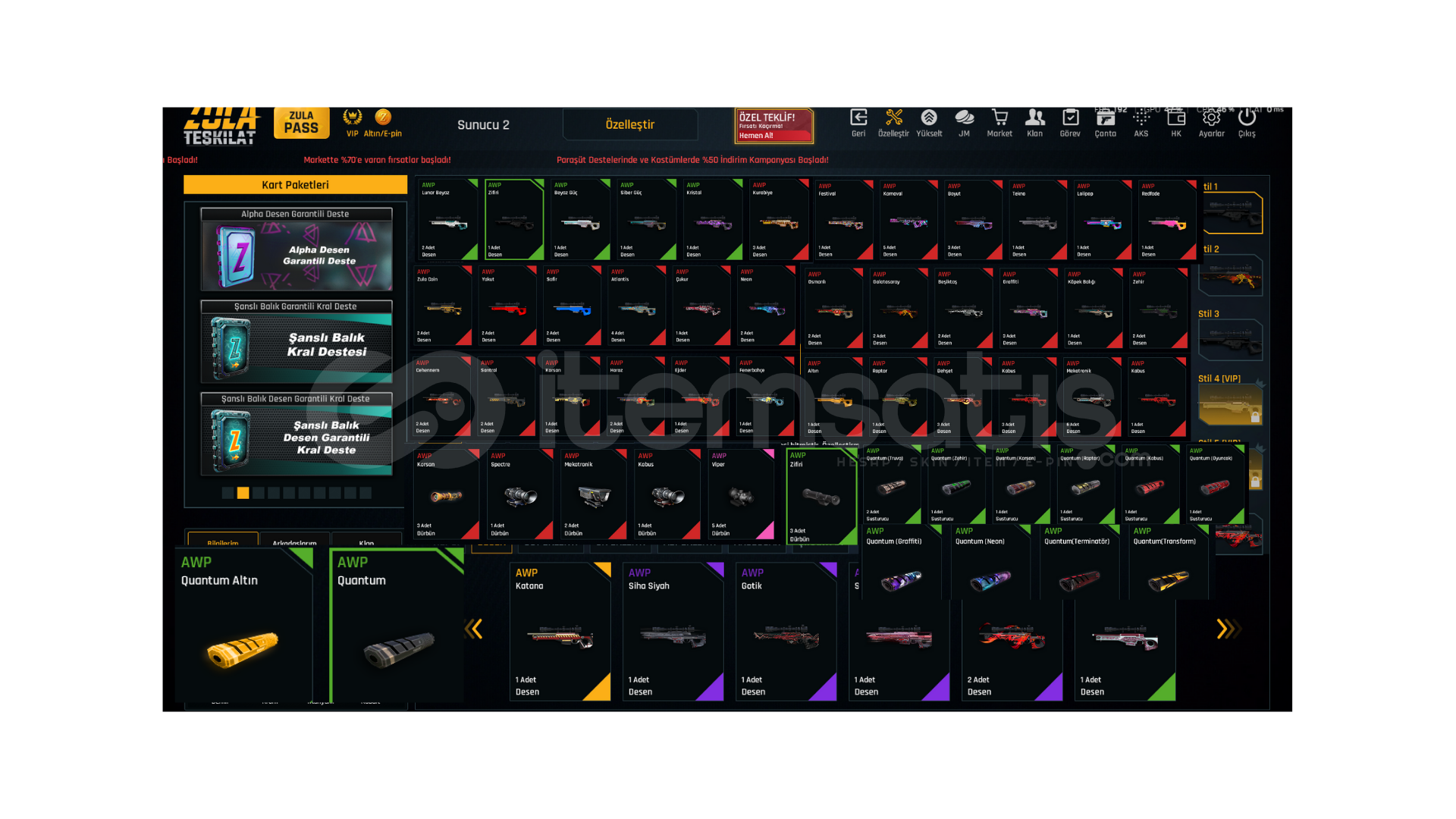The height and width of the screenshot is (819, 1456).
Task: Select AWP Quantum(Transform) silencer card
Action: (x=1168, y=563)
